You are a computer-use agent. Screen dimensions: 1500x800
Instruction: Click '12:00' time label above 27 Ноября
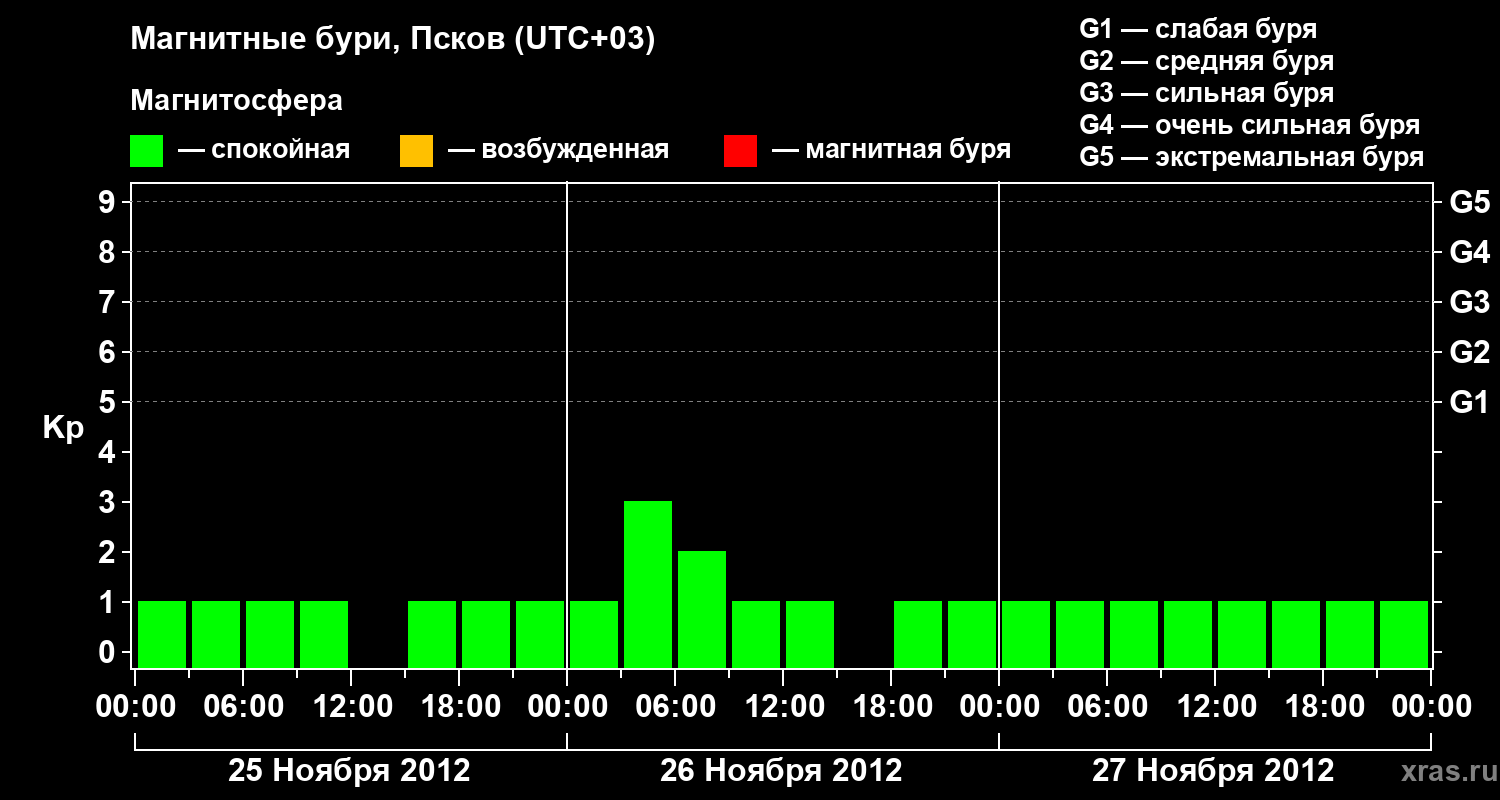point(1215,707)
